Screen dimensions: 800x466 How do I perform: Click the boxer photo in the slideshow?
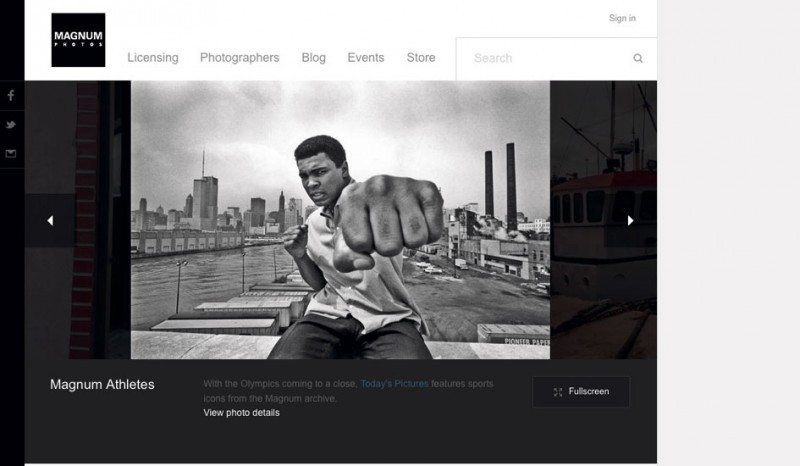click(x=340, y=220)
